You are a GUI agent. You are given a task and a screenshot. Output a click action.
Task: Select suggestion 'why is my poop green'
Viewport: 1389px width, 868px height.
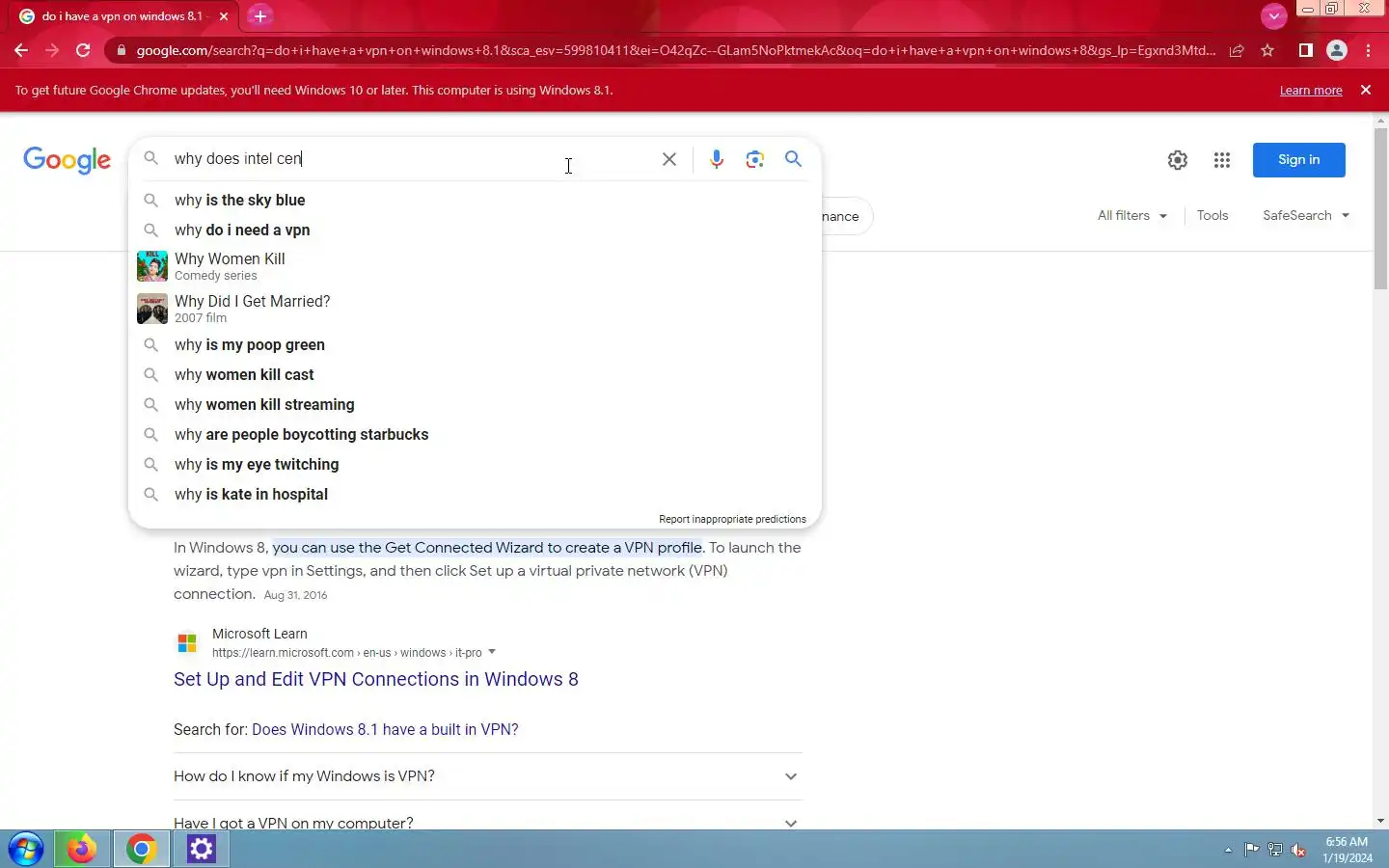click(475, 345)
